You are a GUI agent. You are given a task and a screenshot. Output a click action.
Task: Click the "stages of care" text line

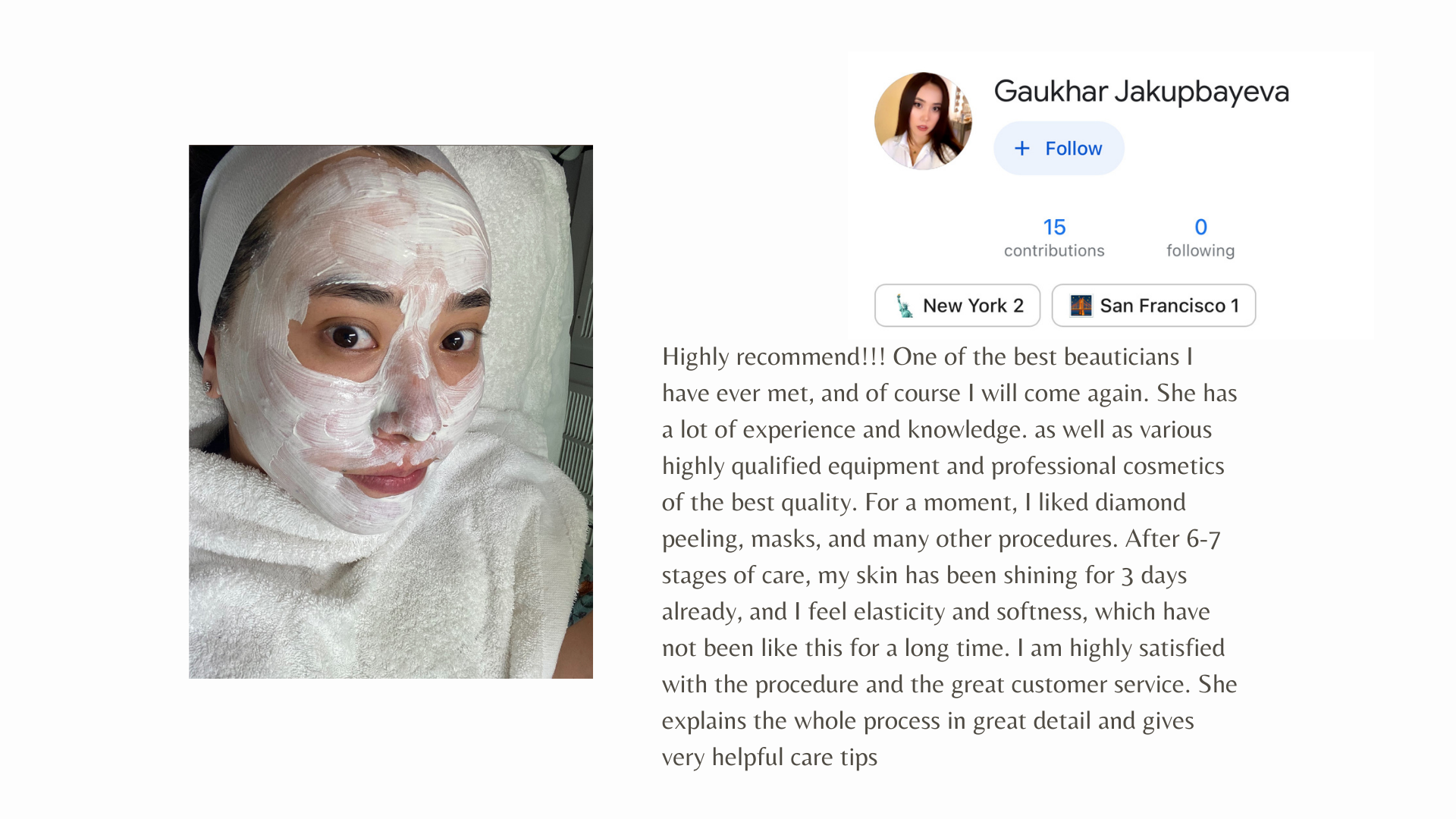click(x=924, y=576)
